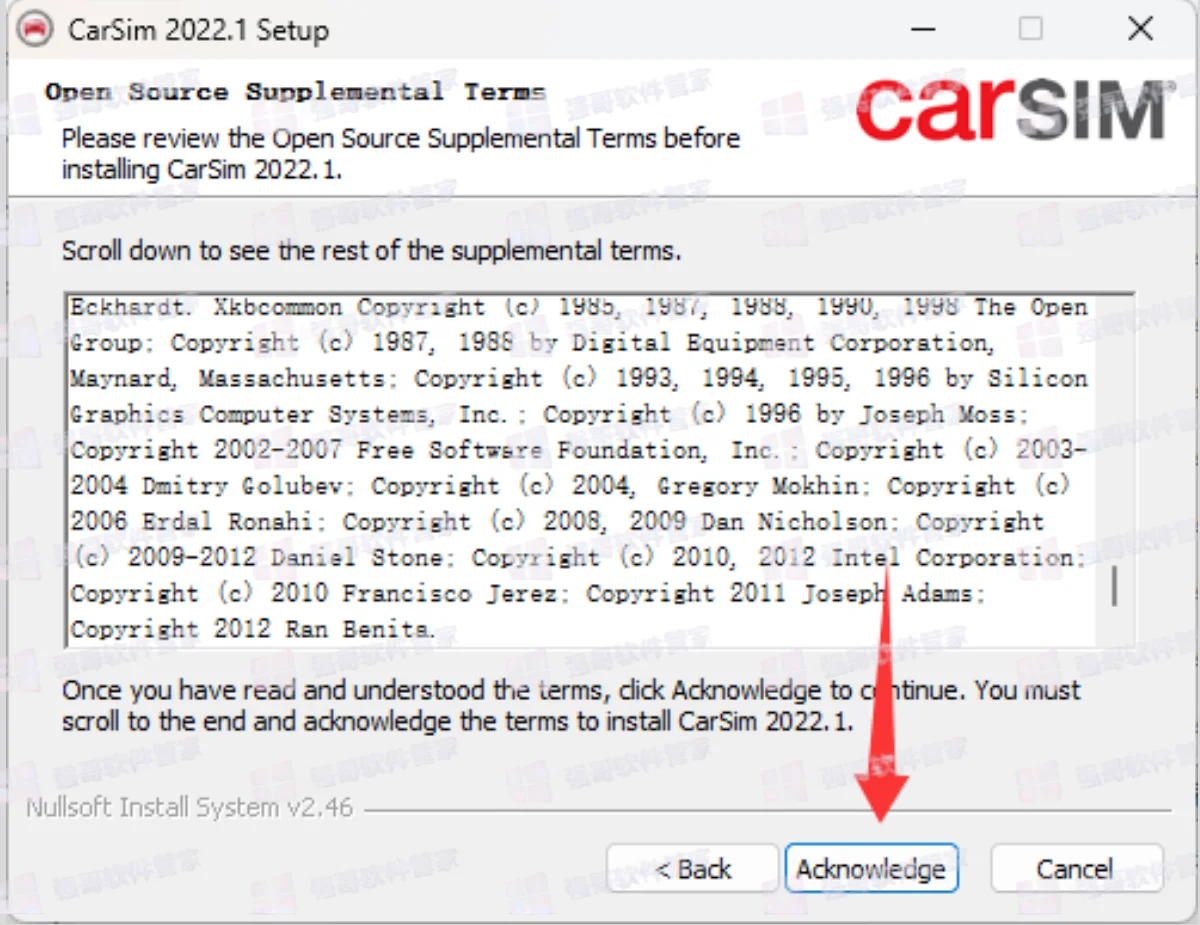This screenshot has height=925, width=1200.
Task: Click the line 'Copyright (c) 2010 Francisco Jerez'
Action: click(528, 593)
